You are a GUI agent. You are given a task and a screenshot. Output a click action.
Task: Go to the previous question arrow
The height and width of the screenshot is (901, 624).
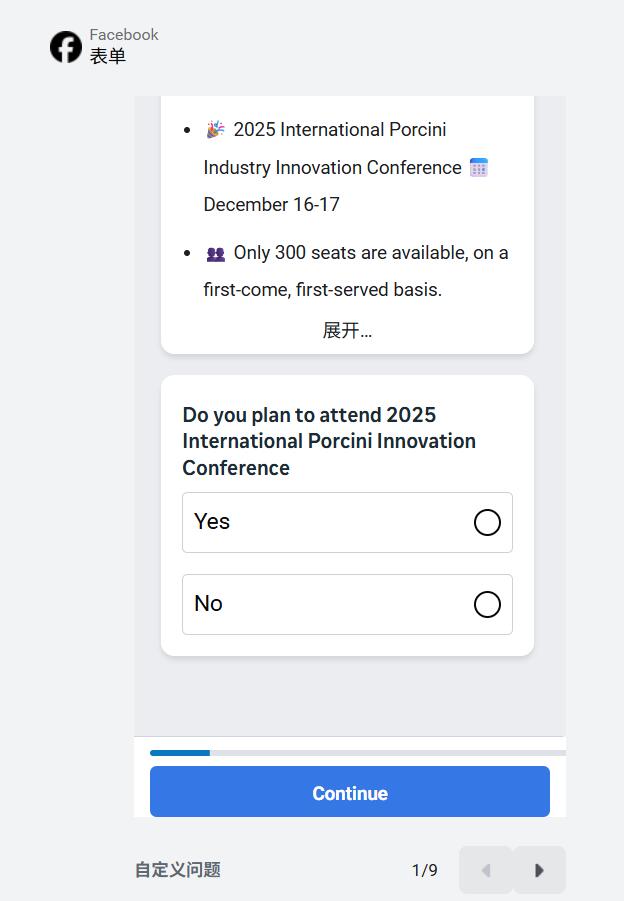click(x=486, y=870)
